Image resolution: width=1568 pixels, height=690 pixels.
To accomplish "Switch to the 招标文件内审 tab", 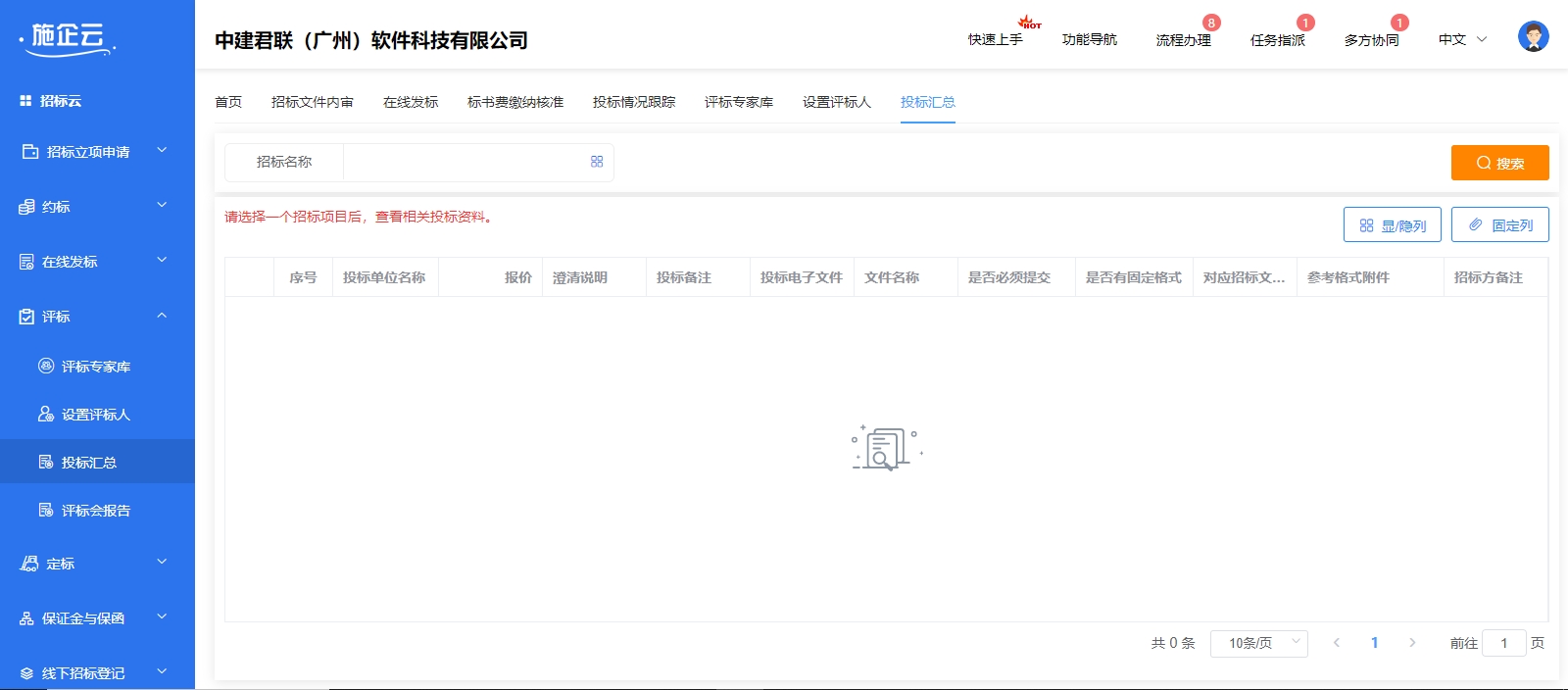I will [x=313, y=102].
